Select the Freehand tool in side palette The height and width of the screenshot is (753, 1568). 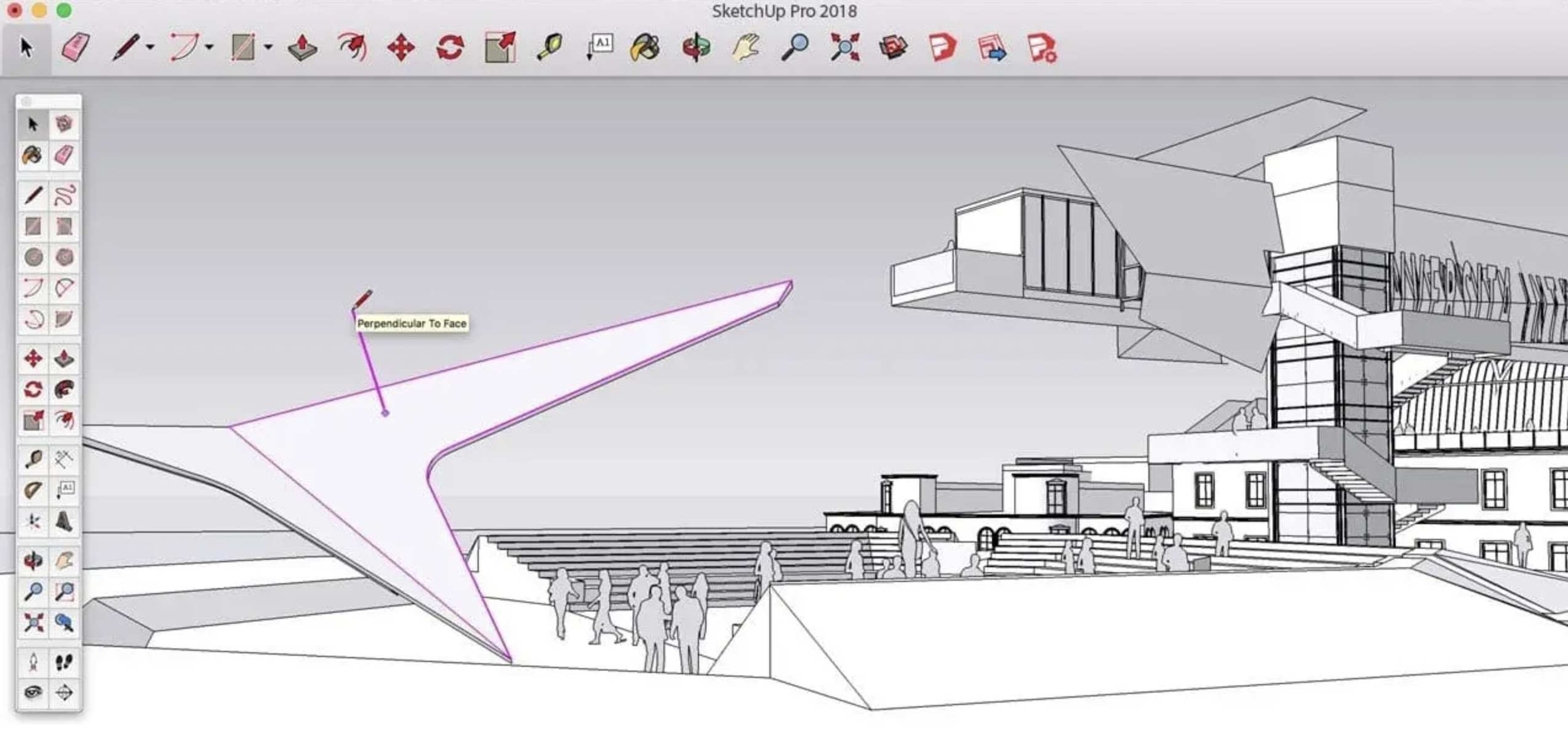[x=65, y=196]
